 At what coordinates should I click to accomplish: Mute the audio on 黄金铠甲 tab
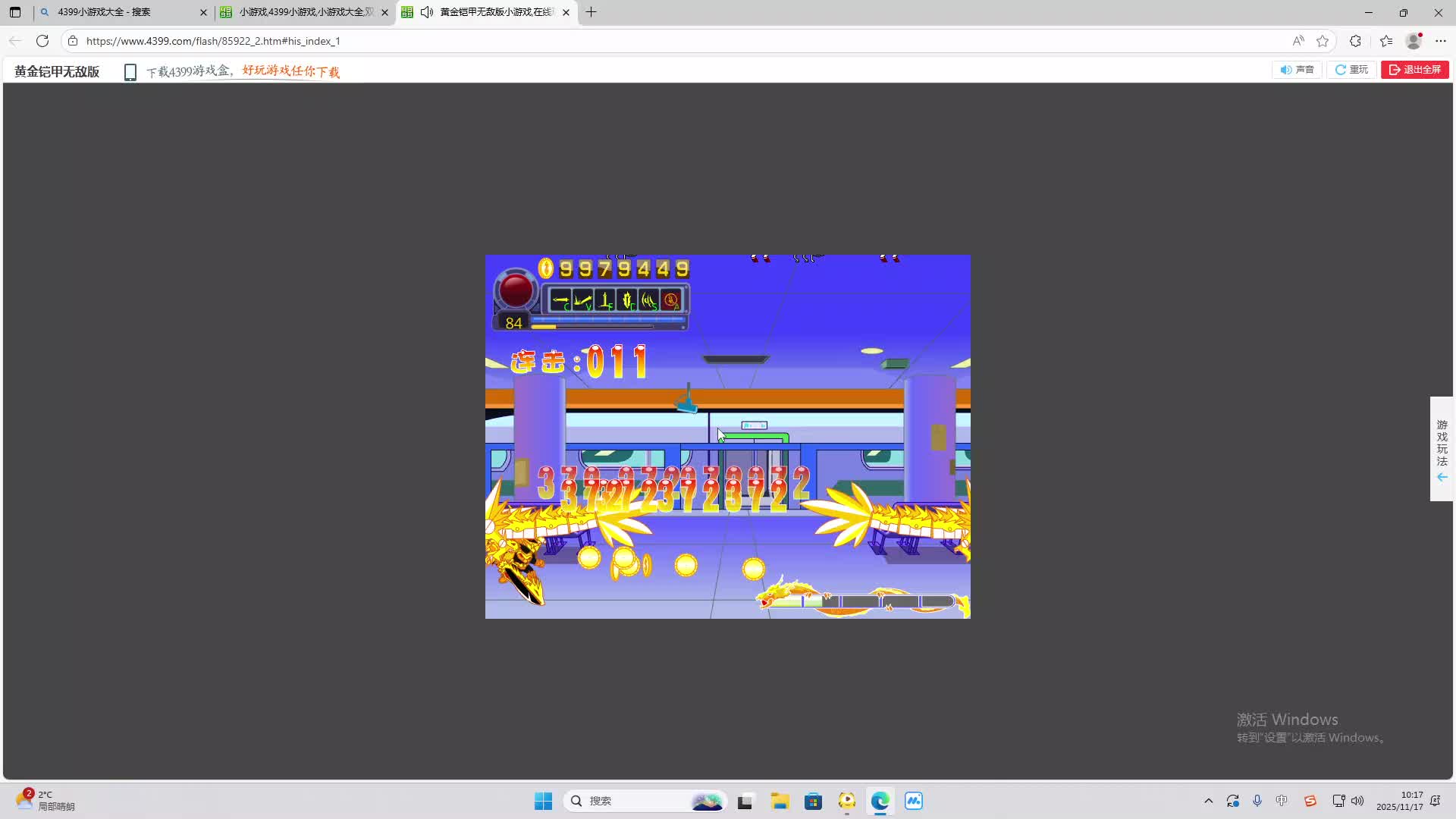427,12
